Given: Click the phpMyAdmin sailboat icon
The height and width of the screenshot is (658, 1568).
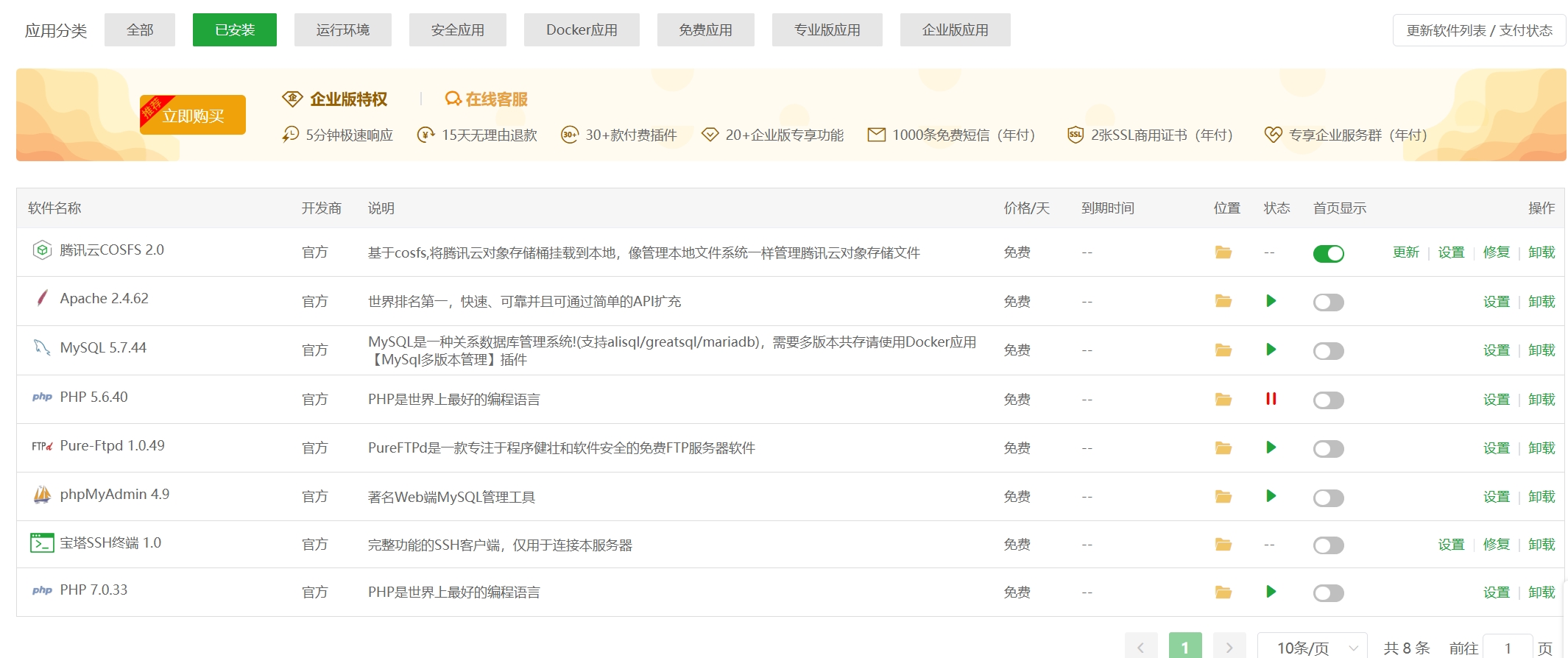Looking at the screenshot, I should click(42, 495).
